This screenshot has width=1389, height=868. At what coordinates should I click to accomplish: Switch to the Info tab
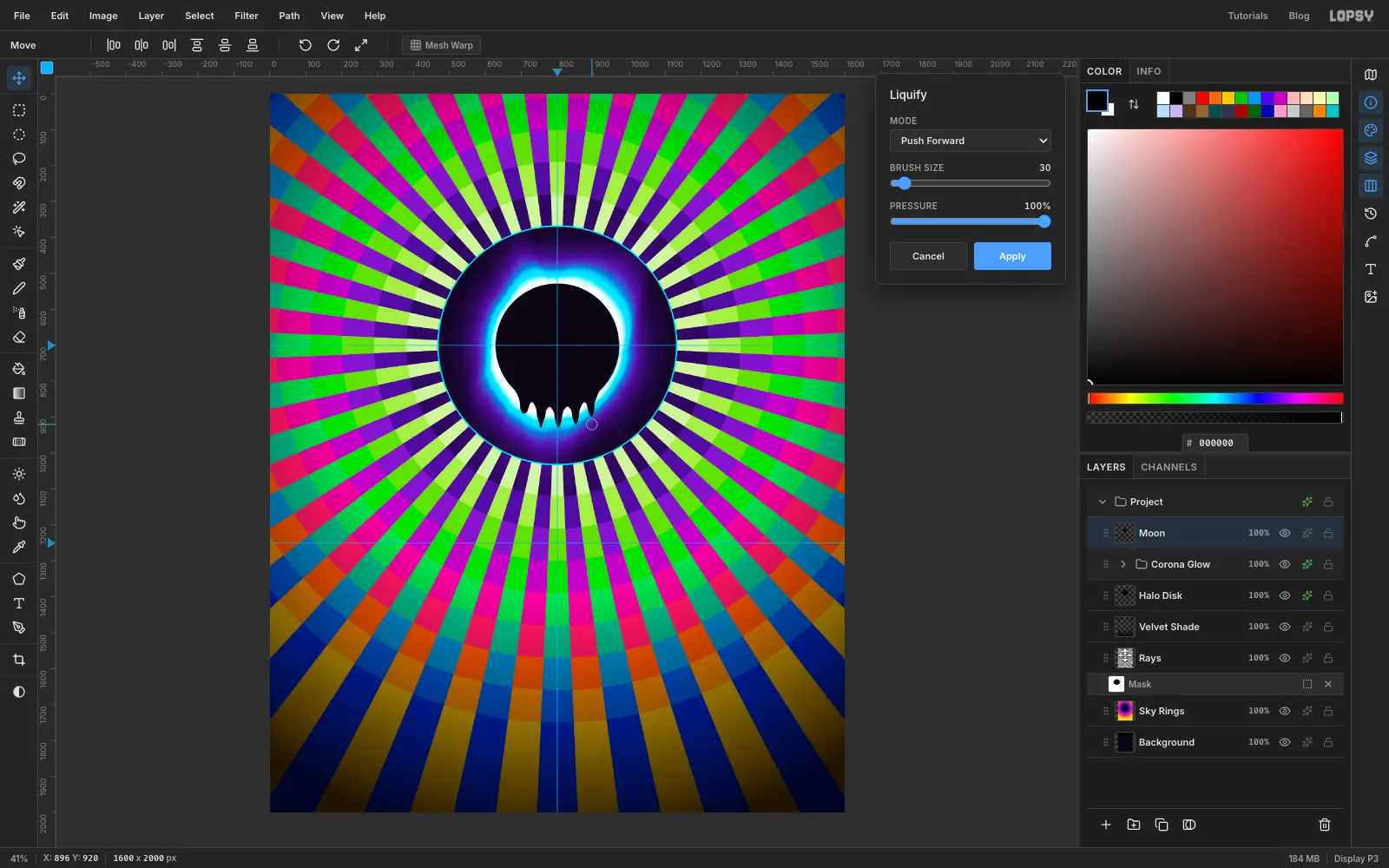click(1149, 71)
